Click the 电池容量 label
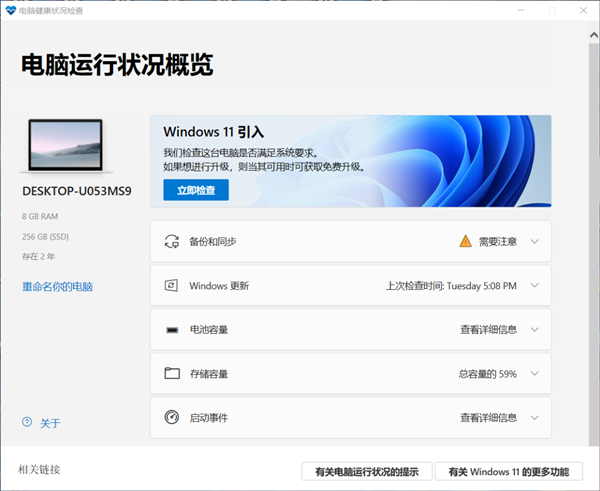Image resolution: width=600 pixels, height=491 pixels. click(x=209, y=330)
